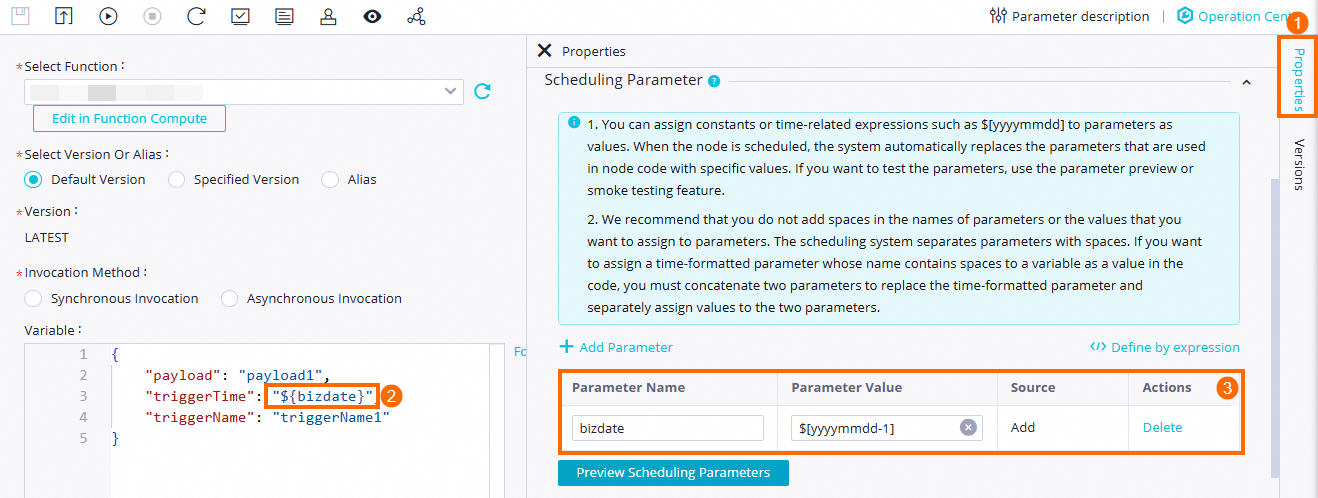Choose the Specified Version radio option
Viewport: 1318px width, 498px height.
(x=177, y=180)
